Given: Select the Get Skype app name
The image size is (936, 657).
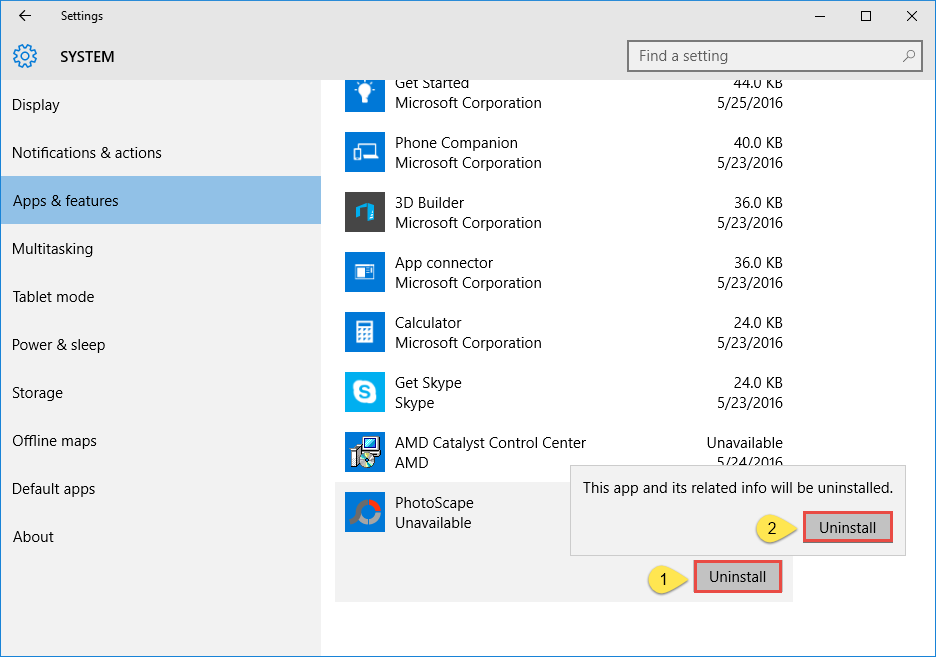Looking at the screenshot, I should (428, 383).
